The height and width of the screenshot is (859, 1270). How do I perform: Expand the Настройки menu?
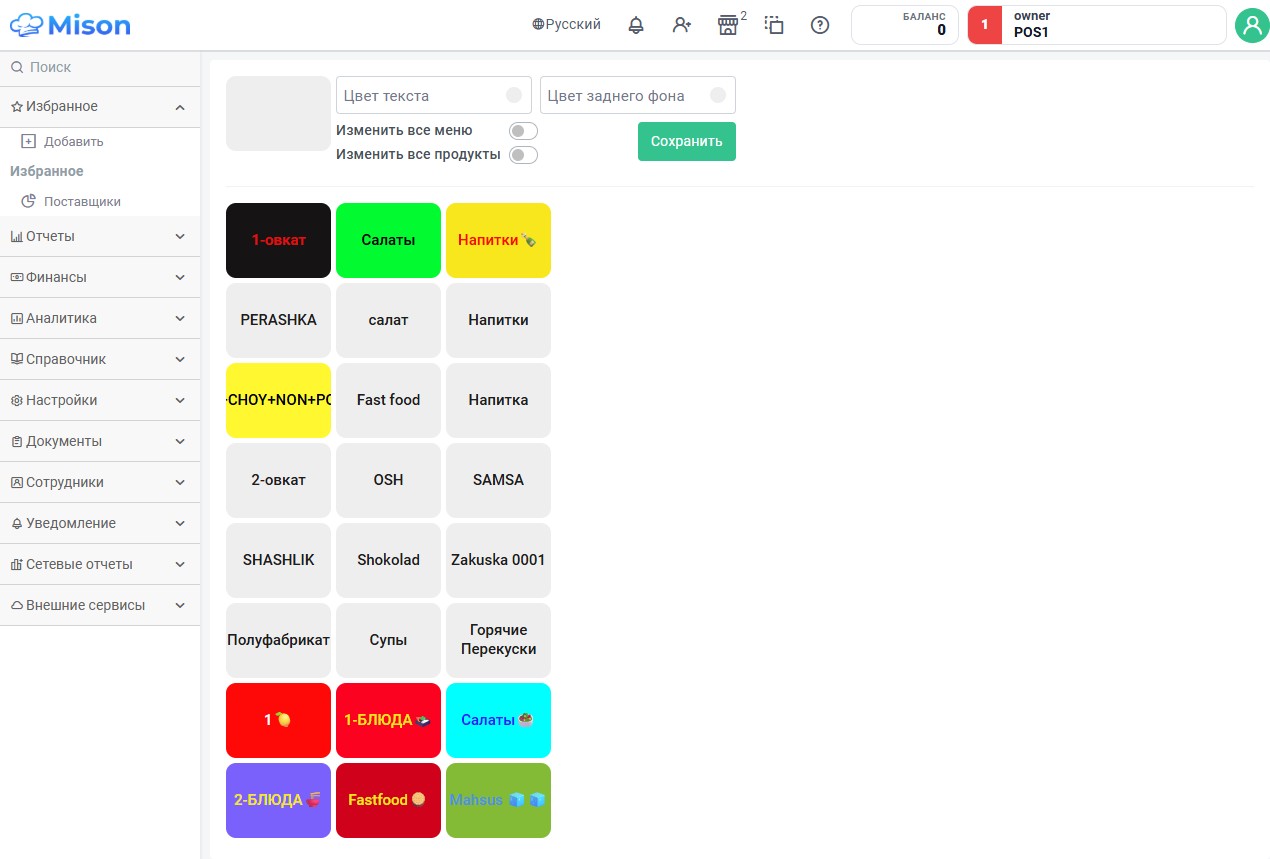point(100,401)
